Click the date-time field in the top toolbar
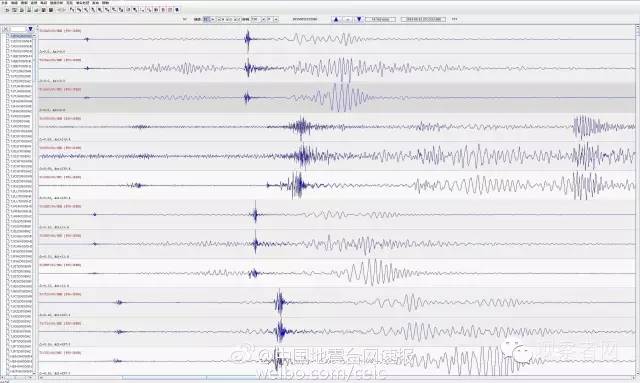This screenshot has height=383, width=640. (x=423, y=19)
